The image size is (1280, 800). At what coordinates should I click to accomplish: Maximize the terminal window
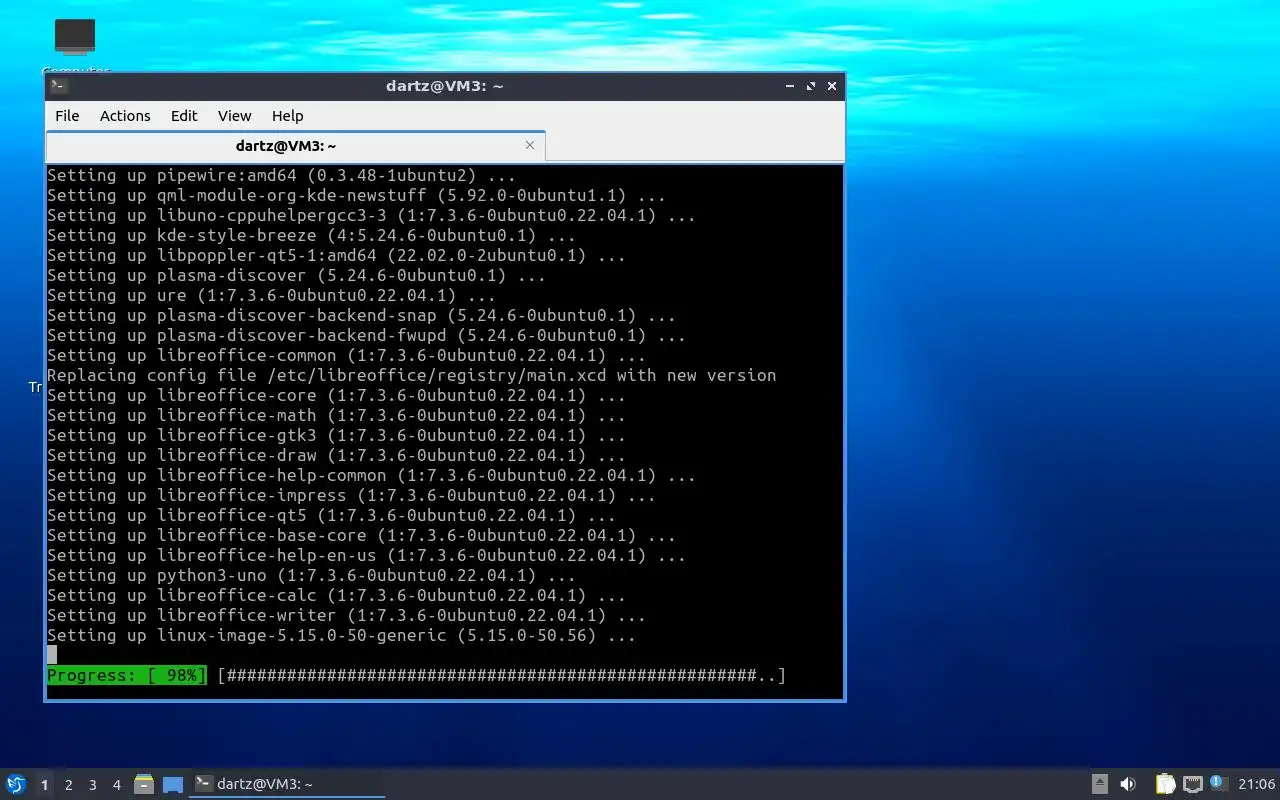tap(811, 86)
